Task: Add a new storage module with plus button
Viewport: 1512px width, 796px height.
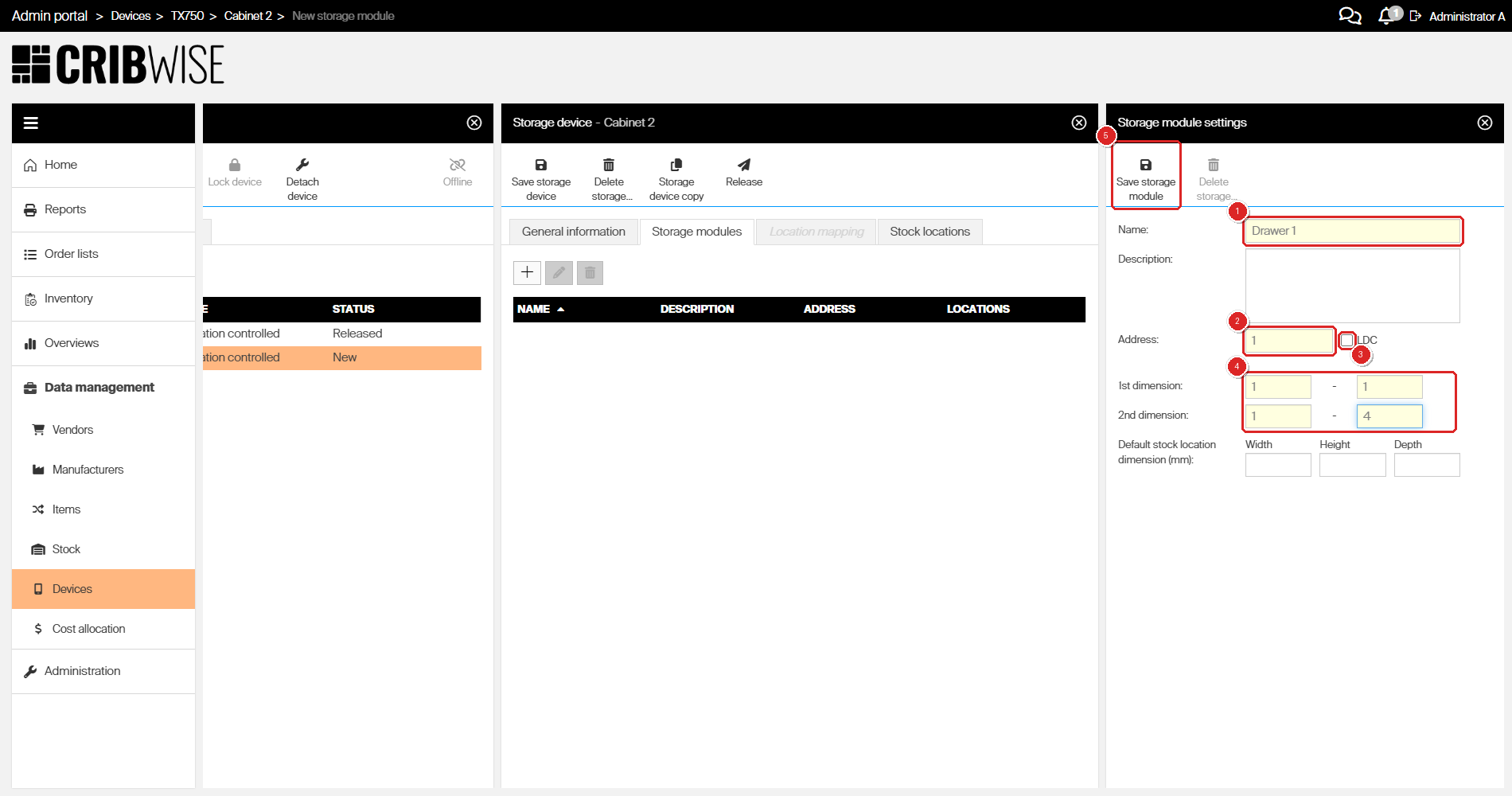Action: pos(527,272)
